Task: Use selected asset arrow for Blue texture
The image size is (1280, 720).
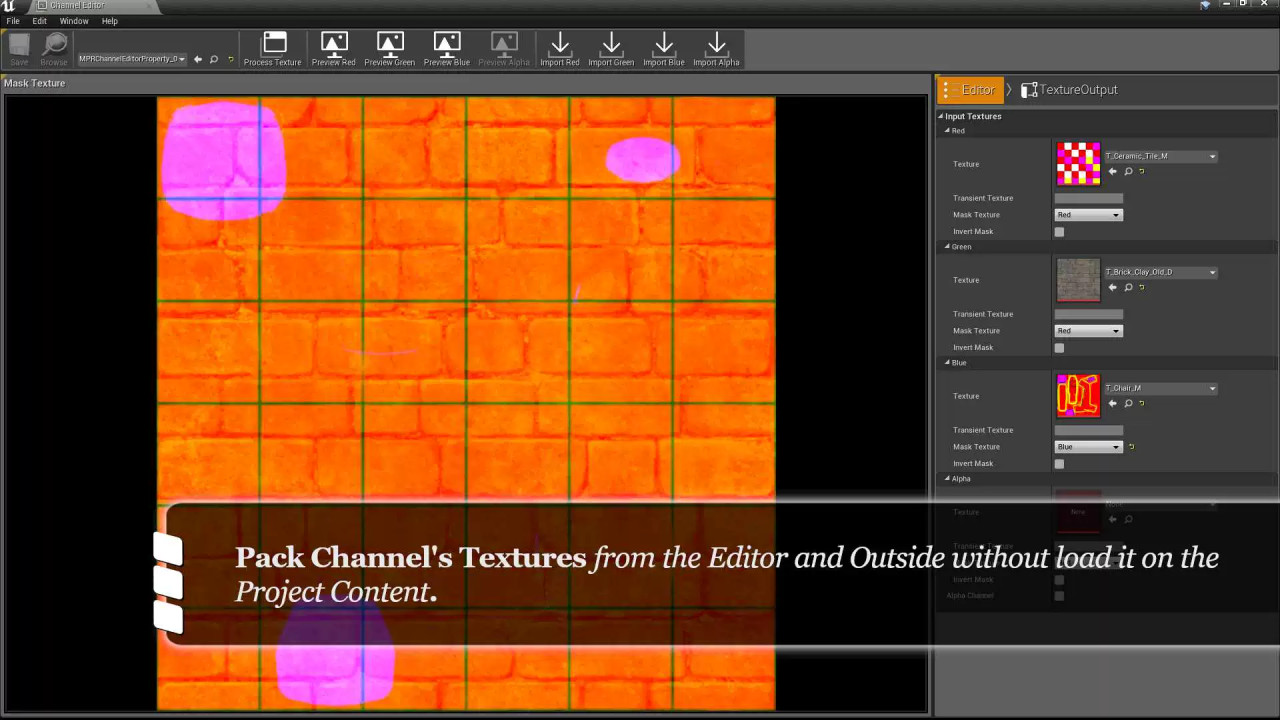Action: coord(1113,403)
